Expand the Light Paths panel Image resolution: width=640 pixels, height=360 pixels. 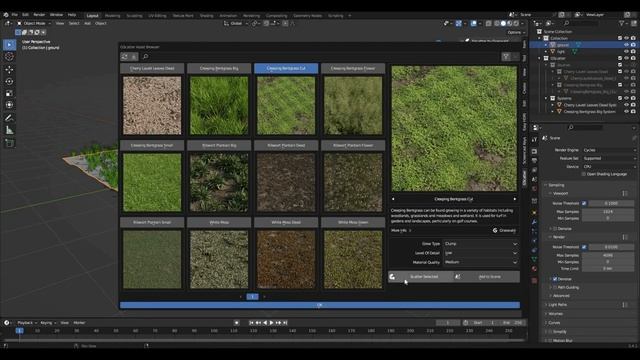tap(557, 305)
